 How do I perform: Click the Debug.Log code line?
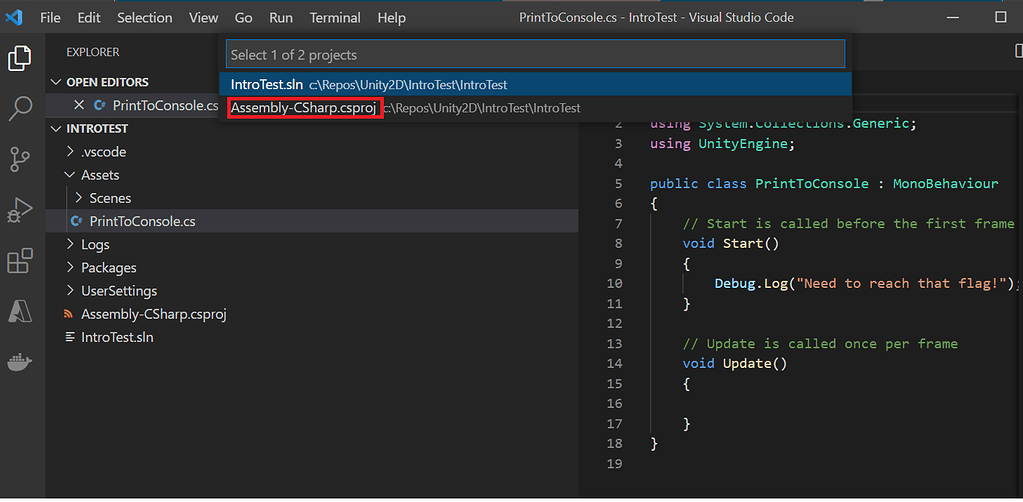pyautogui.click(x=867, y=283)
